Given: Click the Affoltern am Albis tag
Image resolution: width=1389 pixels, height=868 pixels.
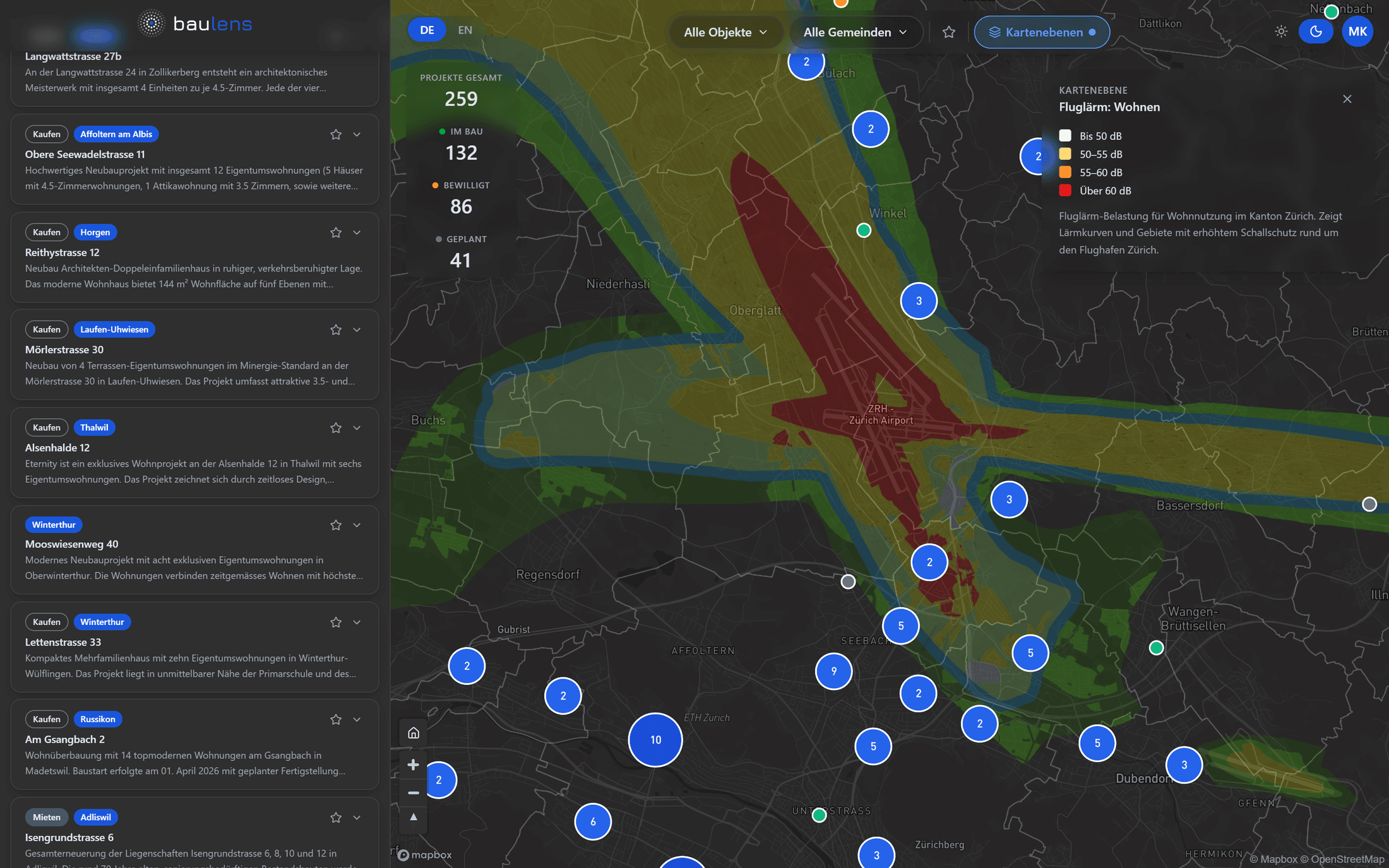Looking at the screenshot, I should point(116,134).
